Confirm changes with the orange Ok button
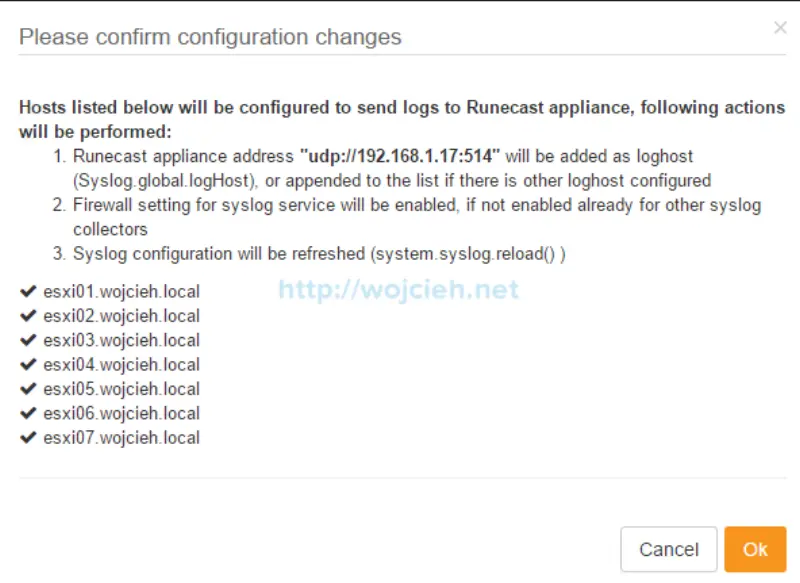800x583 pixels. pos(755,549)
